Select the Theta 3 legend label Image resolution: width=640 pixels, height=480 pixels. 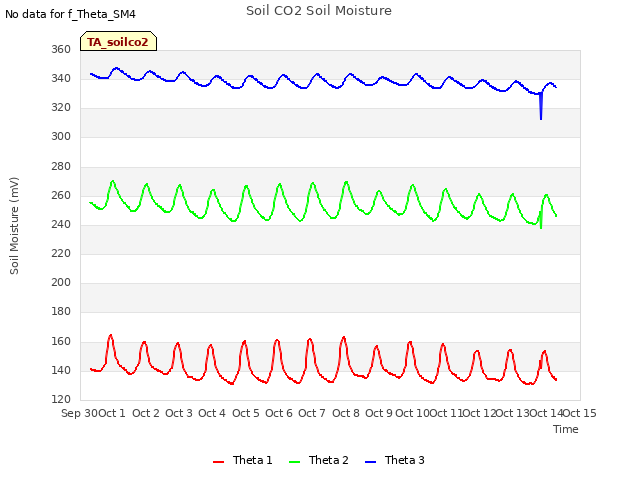[404, 460]
